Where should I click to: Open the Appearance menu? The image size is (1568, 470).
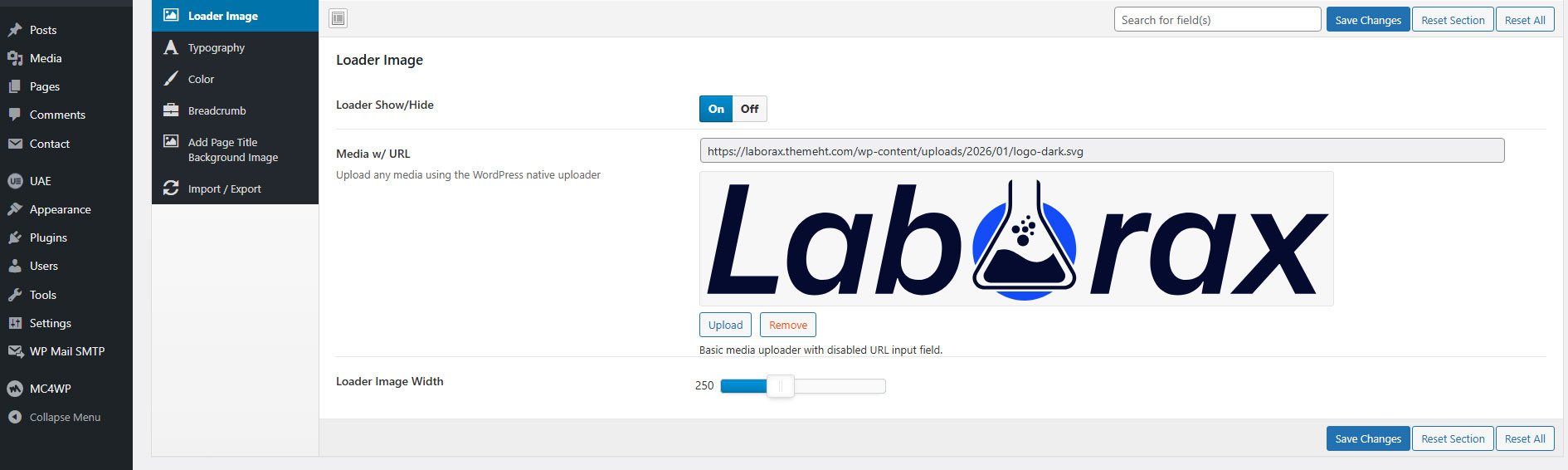point(60,209)
